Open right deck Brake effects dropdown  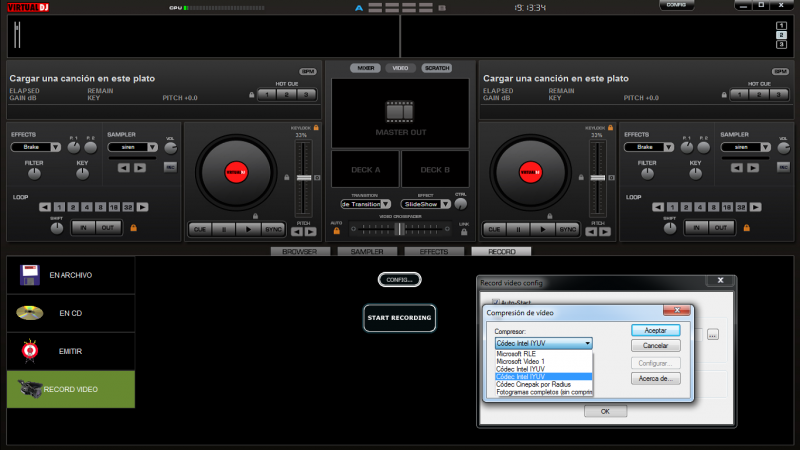[668, 147]
